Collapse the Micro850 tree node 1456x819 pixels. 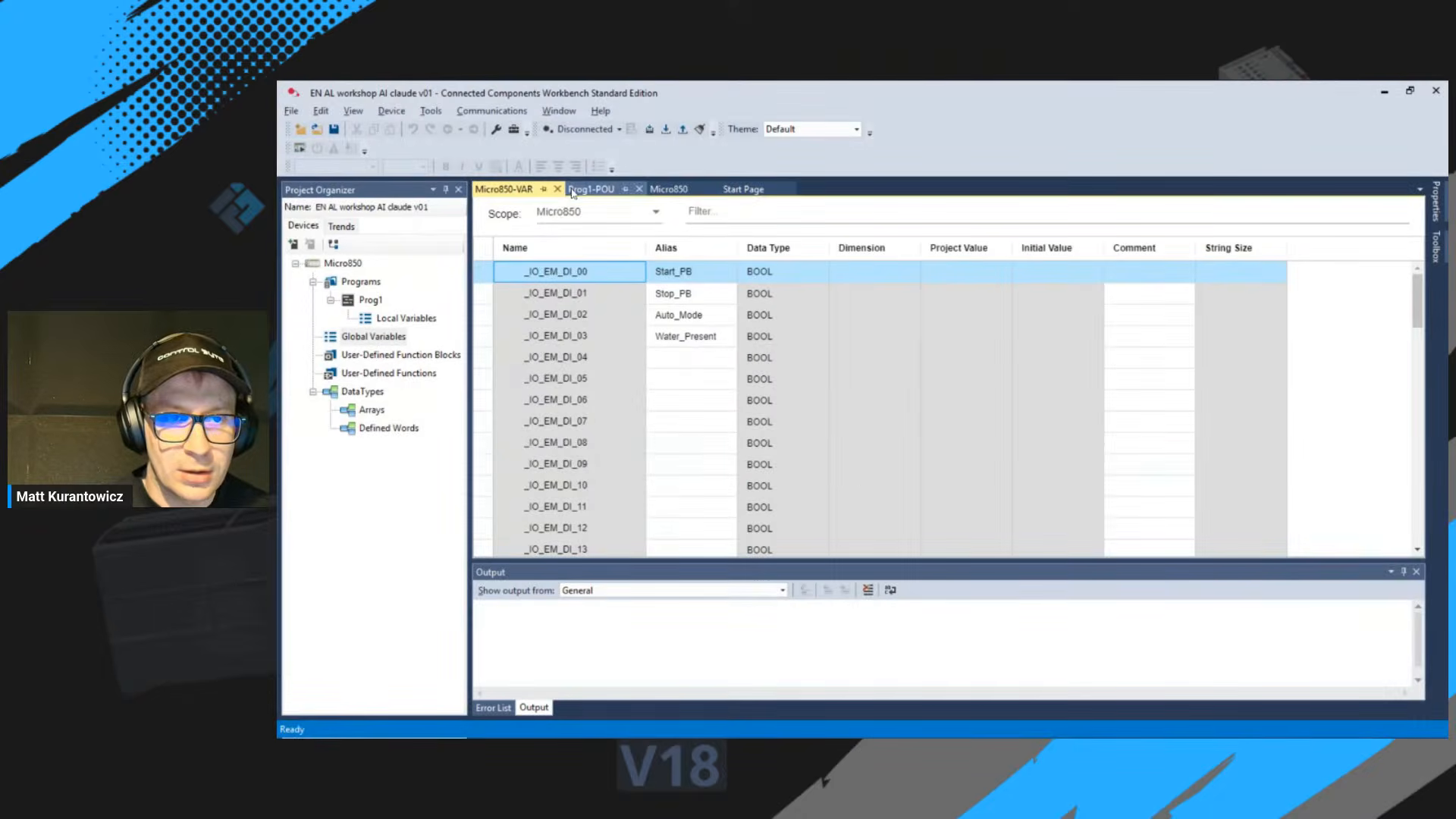(x=296, y=263)
